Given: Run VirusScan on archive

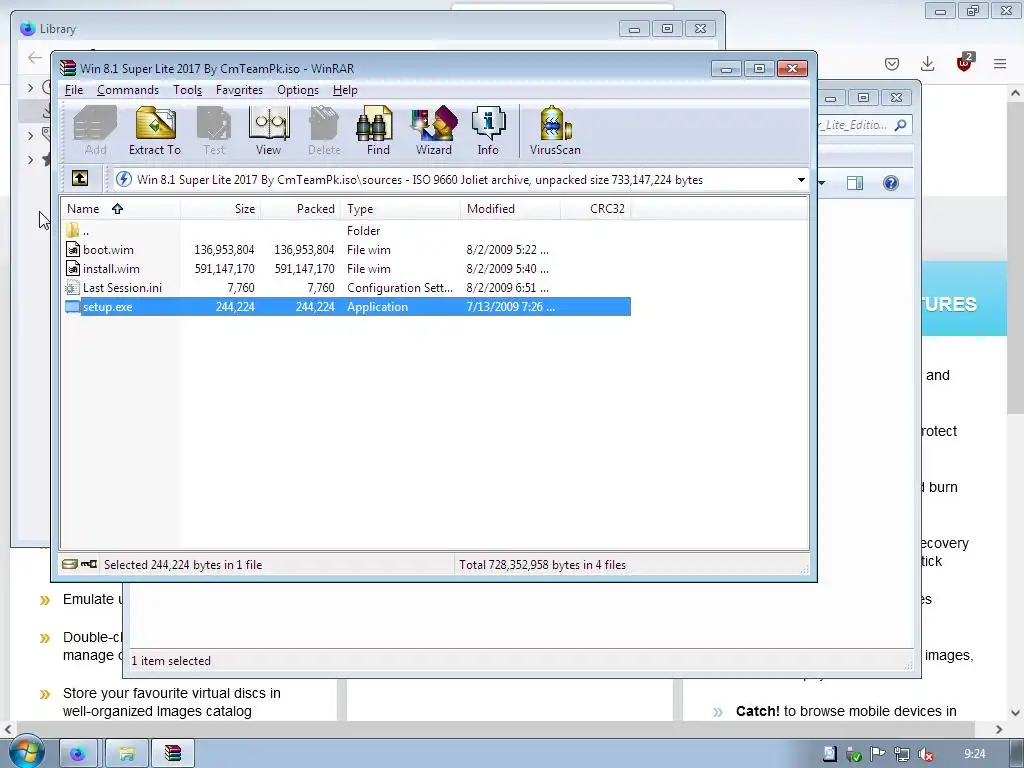Looking at the screenshot, I should [555, 131].
